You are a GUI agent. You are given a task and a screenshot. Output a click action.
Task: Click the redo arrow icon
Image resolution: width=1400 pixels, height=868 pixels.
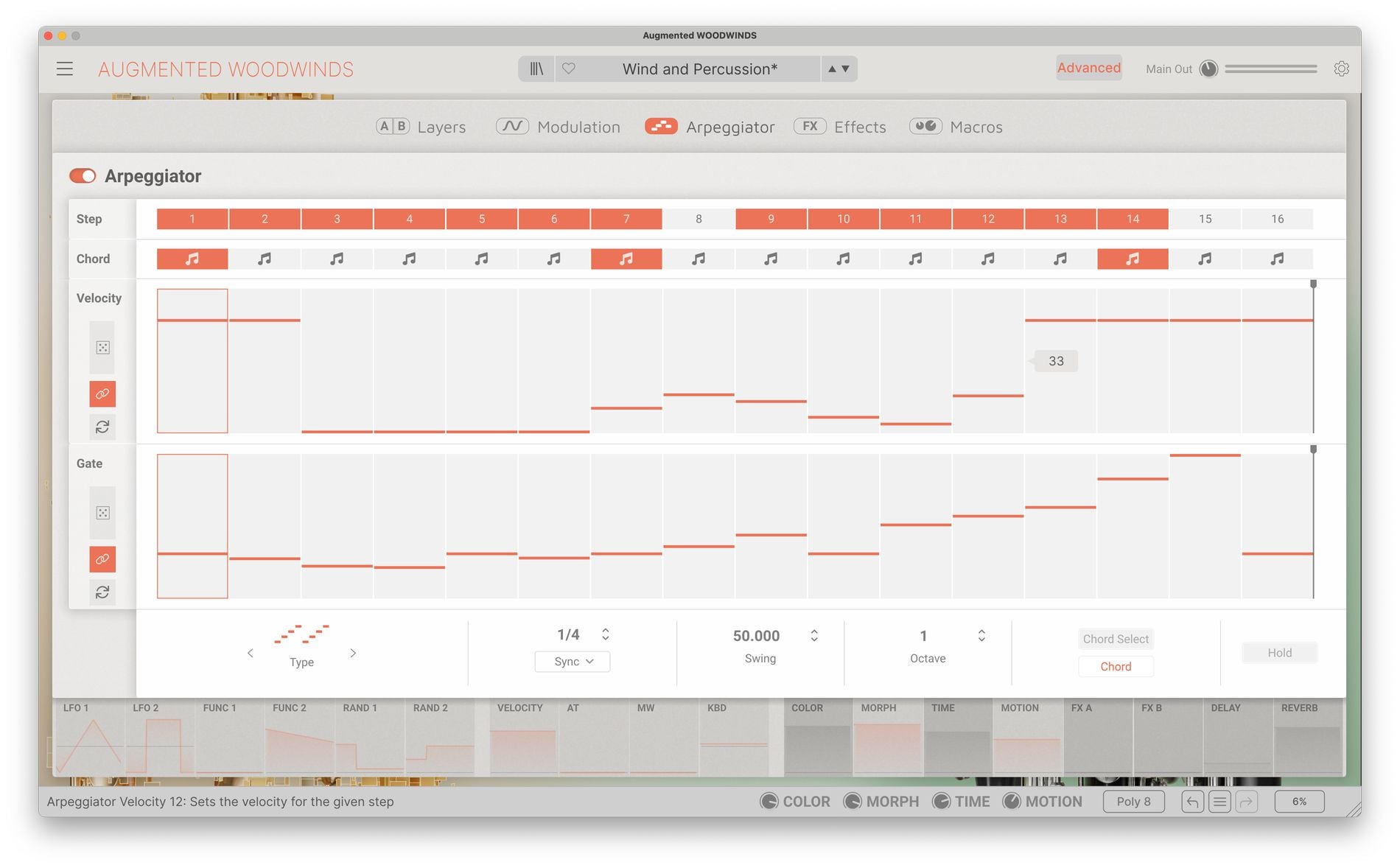[1247, 802]
